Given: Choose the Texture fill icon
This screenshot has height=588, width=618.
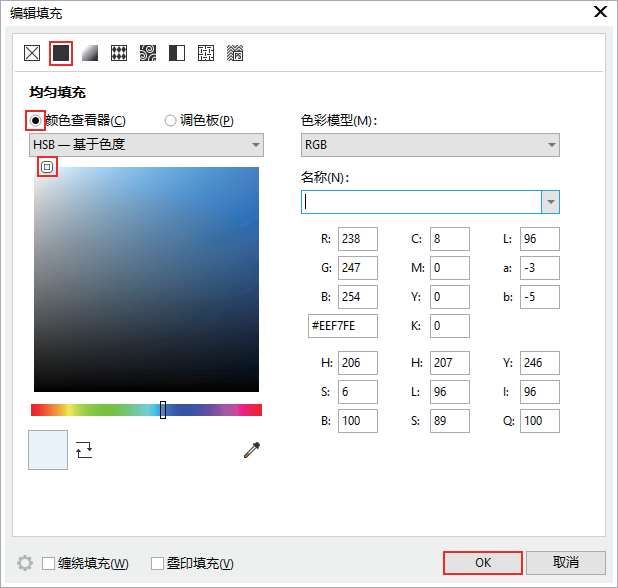Looking at the screenshot, I should pyautogui.click(x=206, y=53).
